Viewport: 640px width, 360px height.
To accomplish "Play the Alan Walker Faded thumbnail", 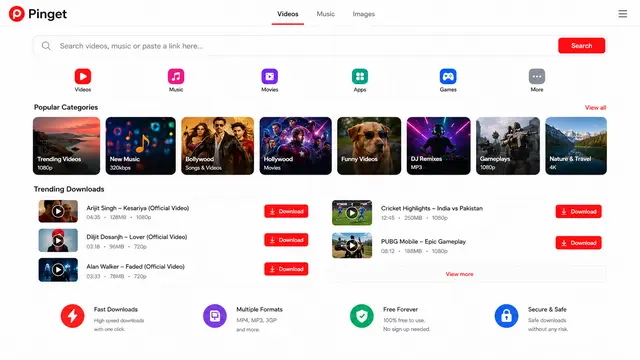I will coord(58,270).
